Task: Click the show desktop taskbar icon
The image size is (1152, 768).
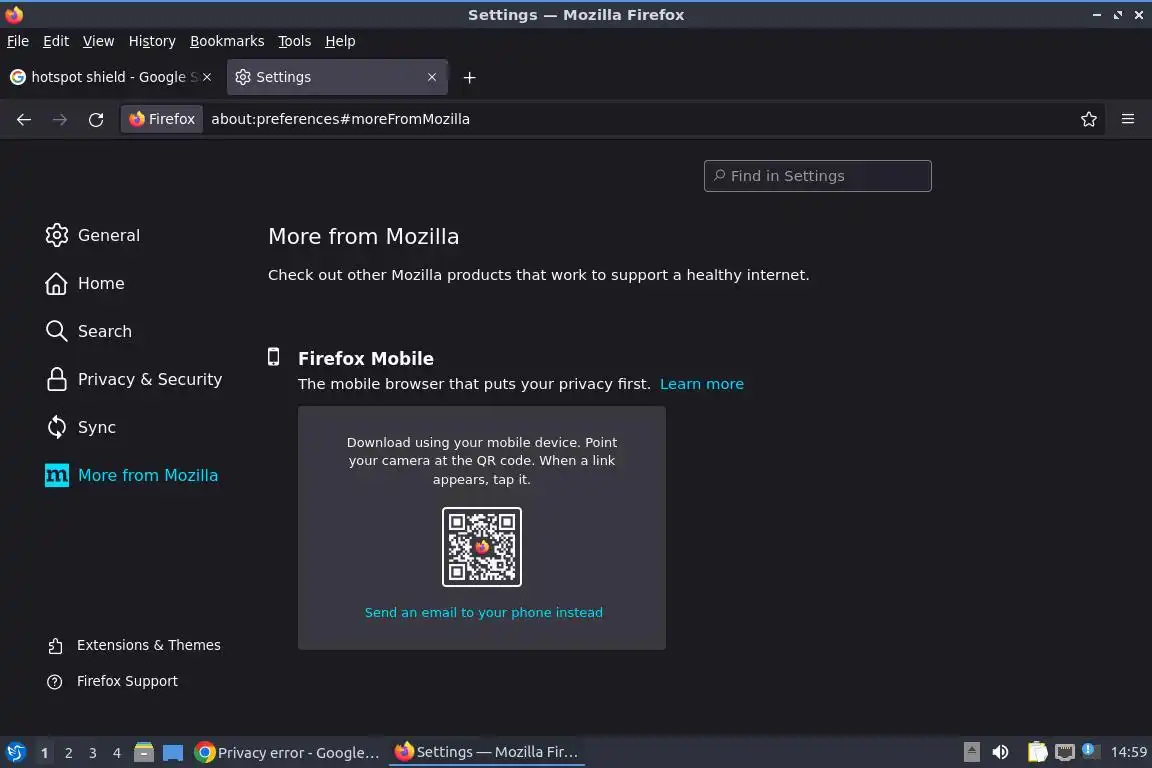Action: tap(173, 753)
